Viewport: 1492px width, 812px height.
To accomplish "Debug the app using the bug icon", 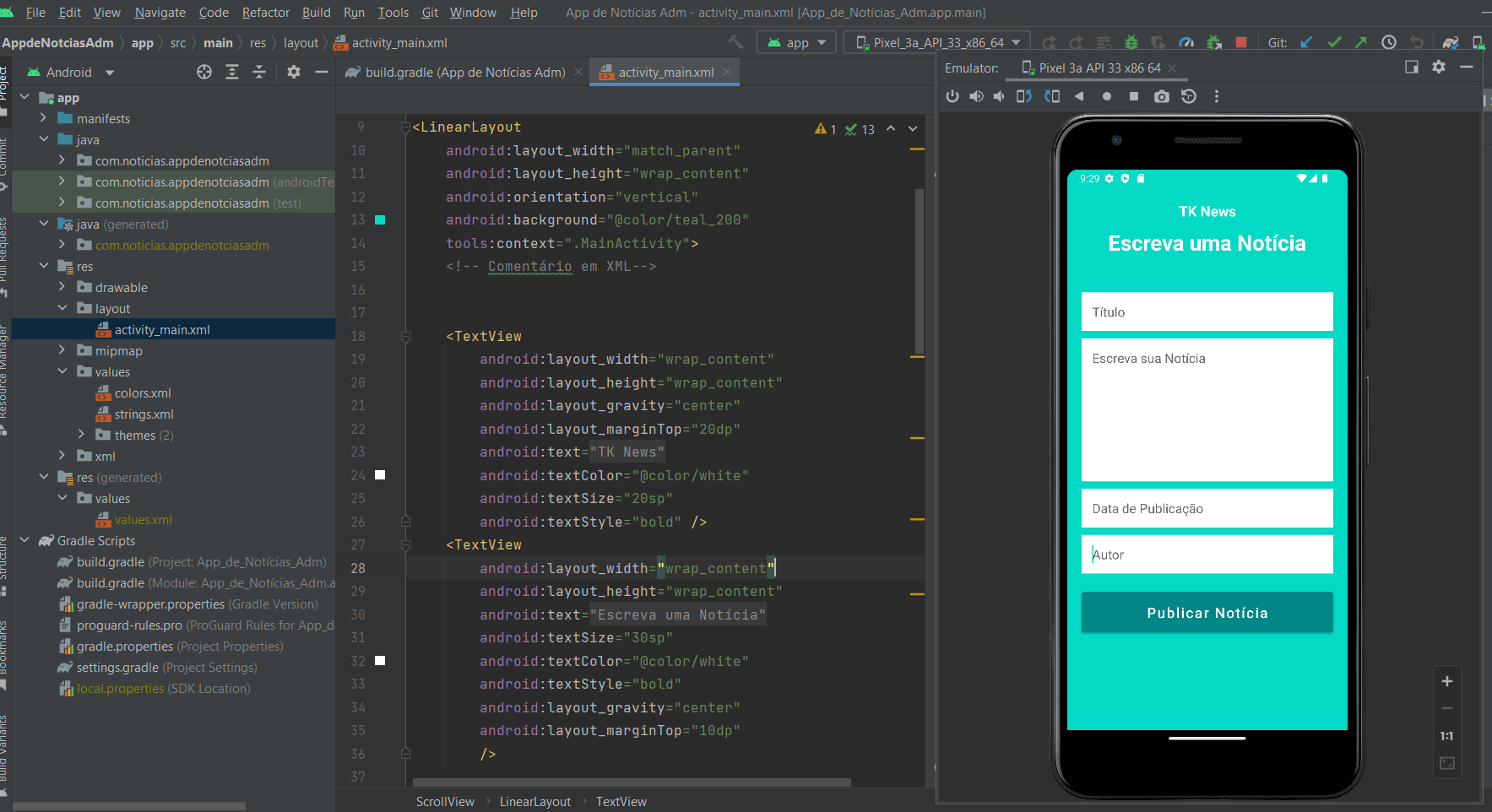I will pos(1130,41).
